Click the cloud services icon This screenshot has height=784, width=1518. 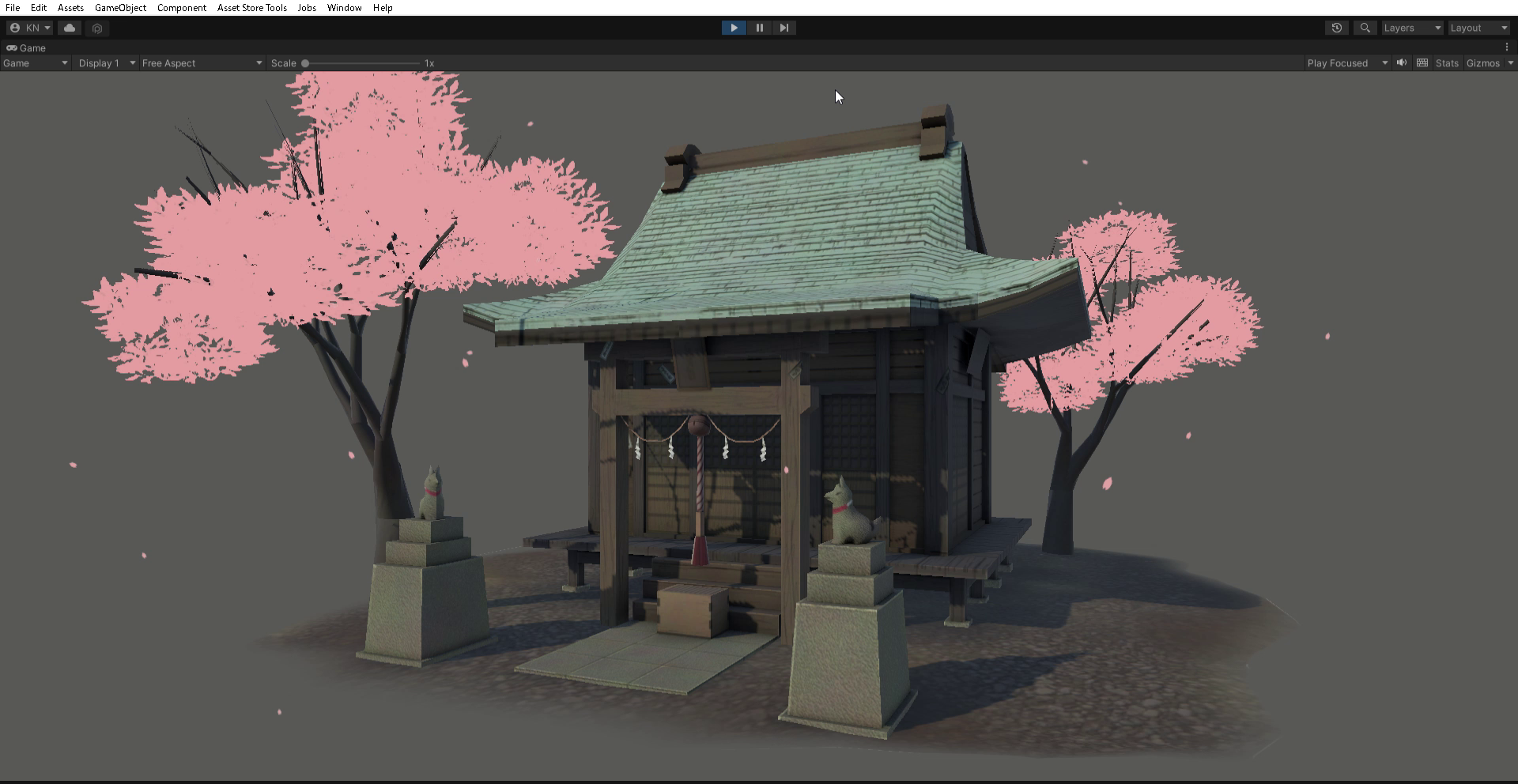(x=70, y=28)
